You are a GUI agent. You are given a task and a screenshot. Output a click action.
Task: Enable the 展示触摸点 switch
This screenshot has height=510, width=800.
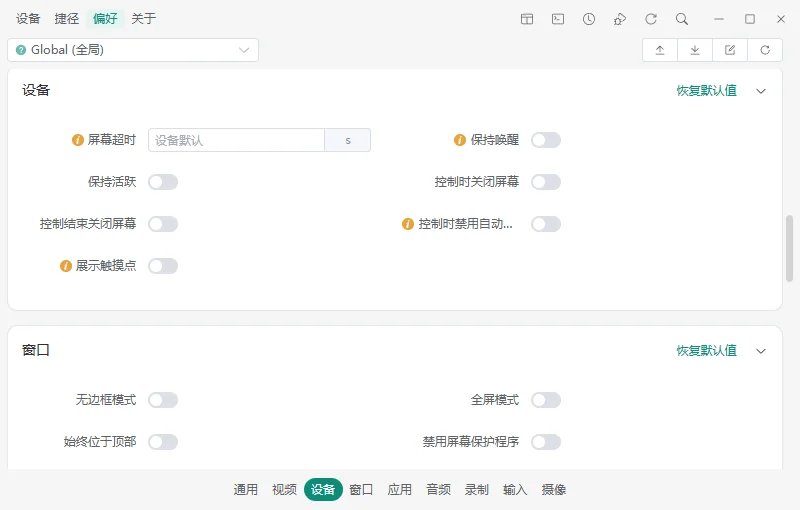coord(163,266)
